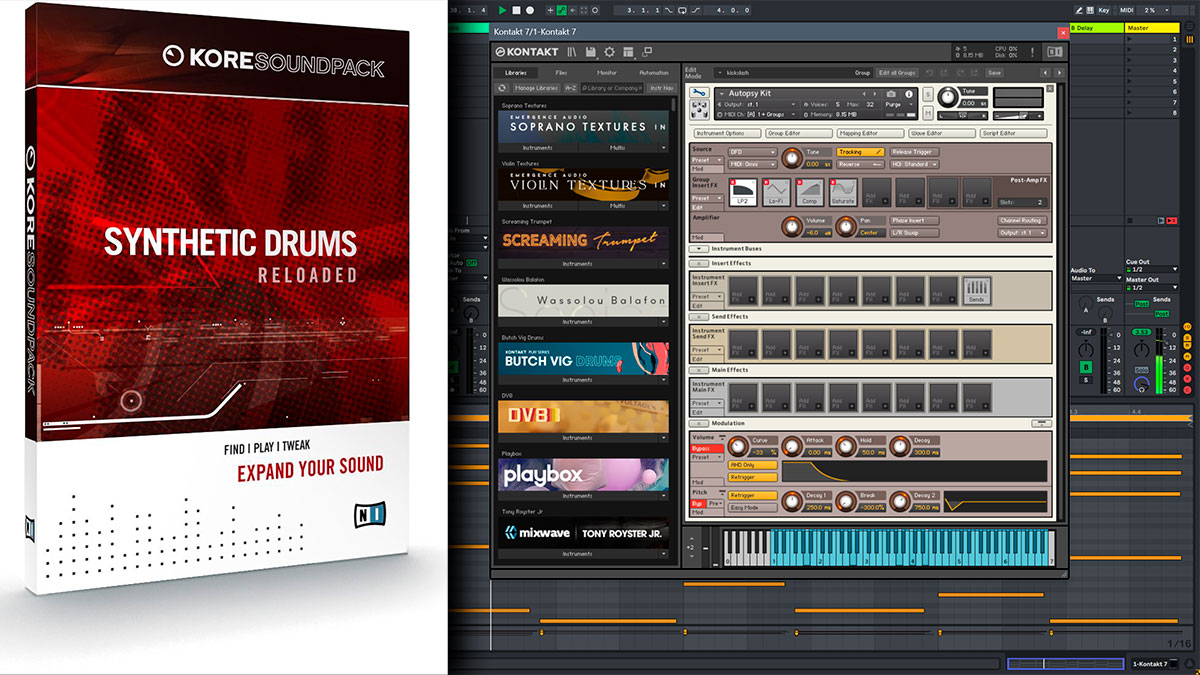The image size is (1200, 675).
Task: Open the Amplifier Output: st.1 dropdown
Action: tap(1022, 232)
